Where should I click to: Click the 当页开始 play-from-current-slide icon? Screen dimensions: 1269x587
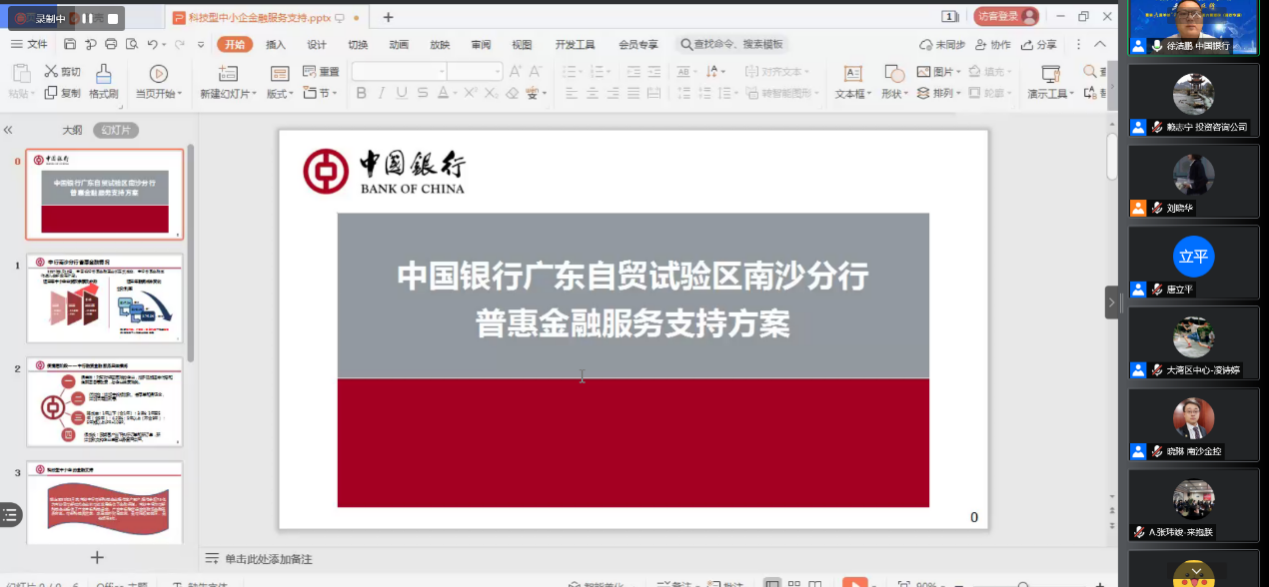coord(158,72)
